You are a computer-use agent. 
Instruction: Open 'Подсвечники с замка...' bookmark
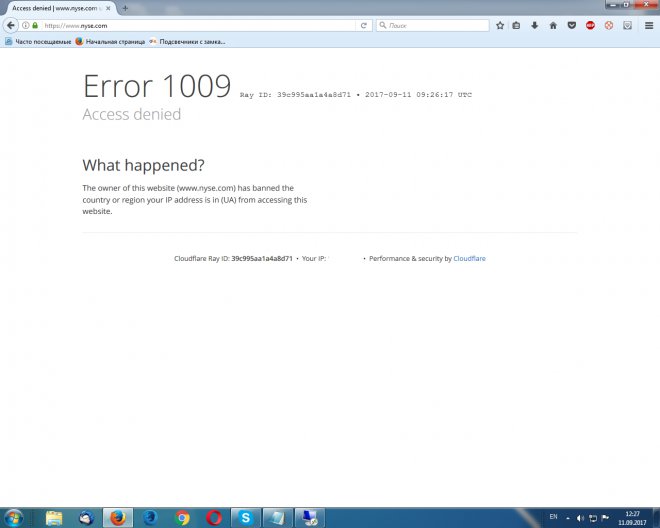190,42
